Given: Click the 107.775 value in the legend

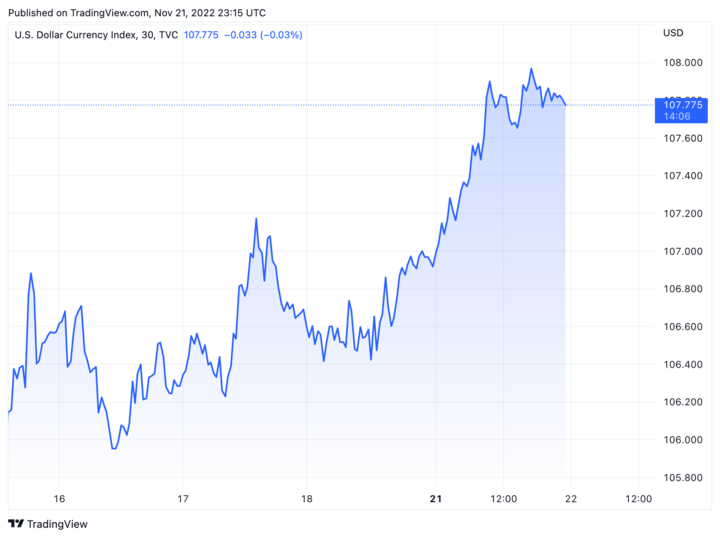Looking at the screenshot, I should pyautogui.click(x=201, y=35).
